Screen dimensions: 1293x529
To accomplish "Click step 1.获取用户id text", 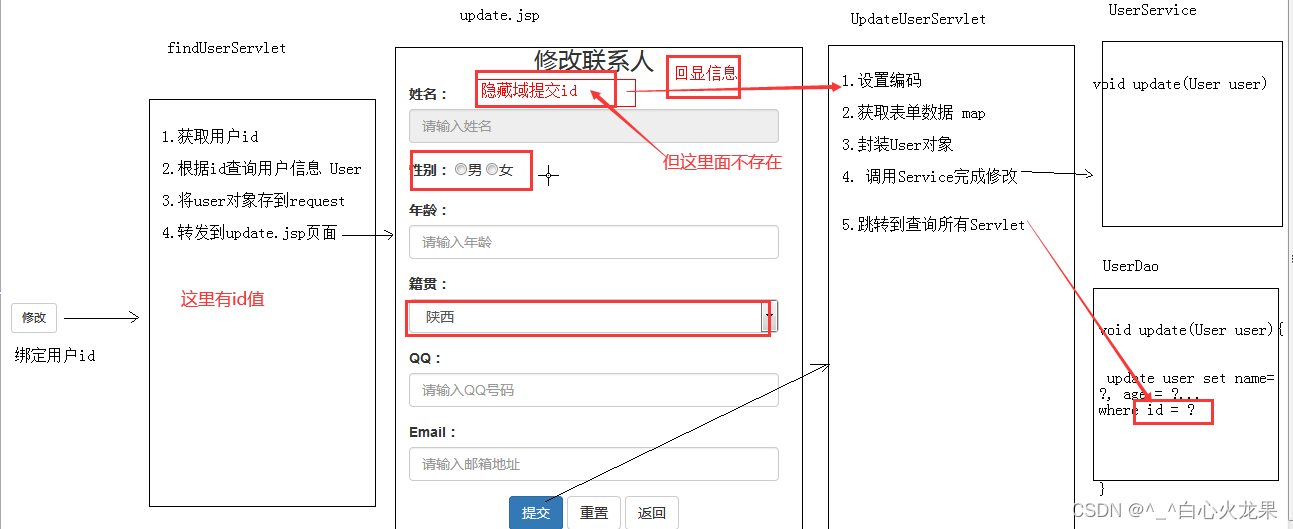I will tap(210, 136).
